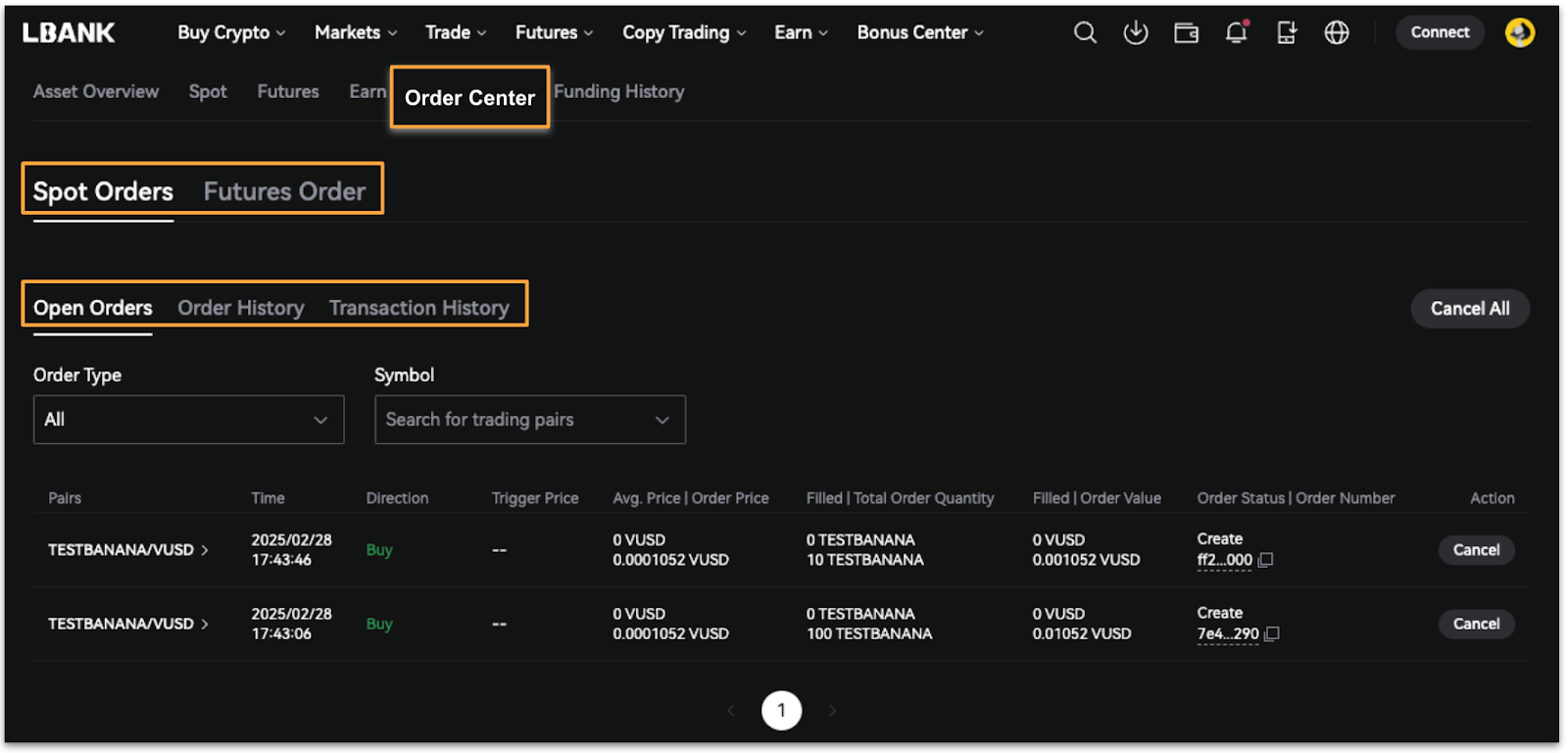Open the Symbol trading pairs dropdown
1568x753 pixels.
click(530, 420)
